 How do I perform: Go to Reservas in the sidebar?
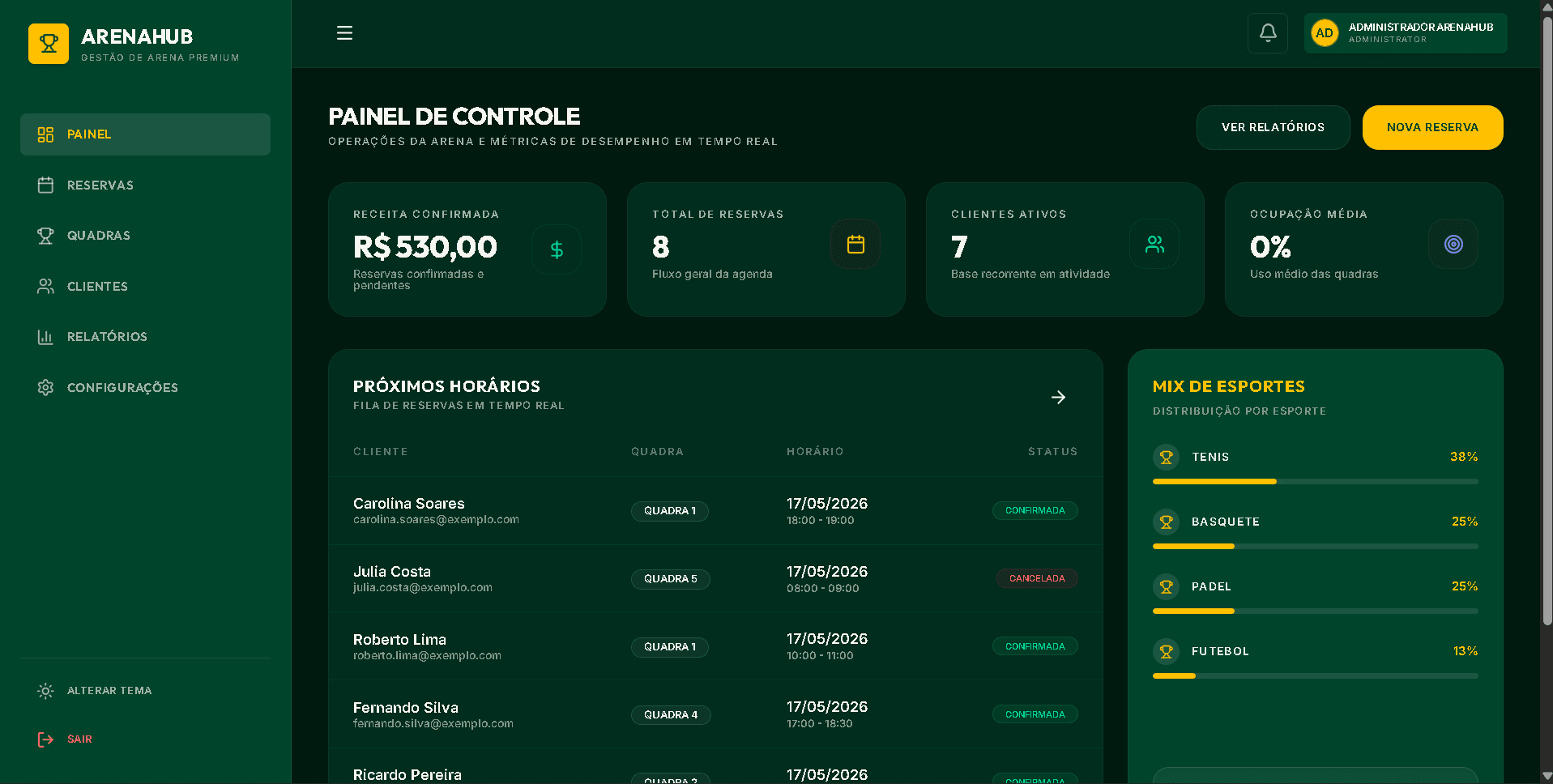(145, 185)
